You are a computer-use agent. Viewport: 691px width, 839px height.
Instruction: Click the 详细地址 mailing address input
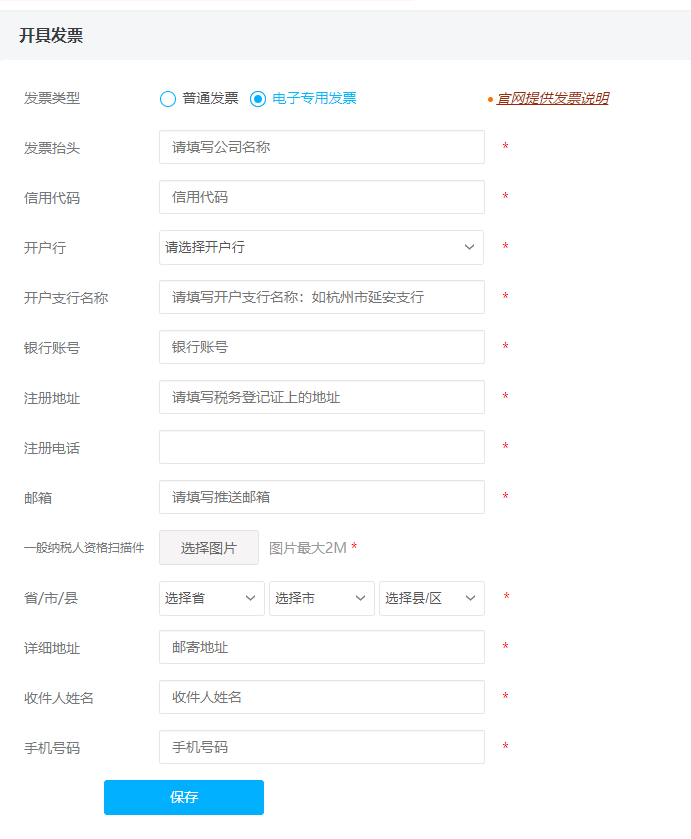click(x=322, y=647)
